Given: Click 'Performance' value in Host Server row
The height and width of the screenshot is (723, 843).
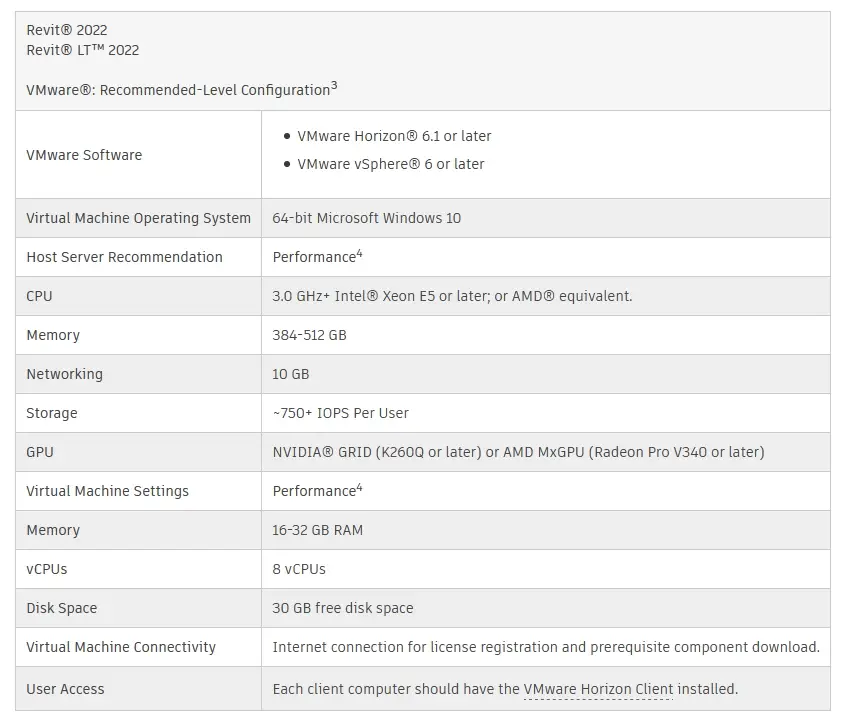Looking at the screenshot, I should click(317, 256).
